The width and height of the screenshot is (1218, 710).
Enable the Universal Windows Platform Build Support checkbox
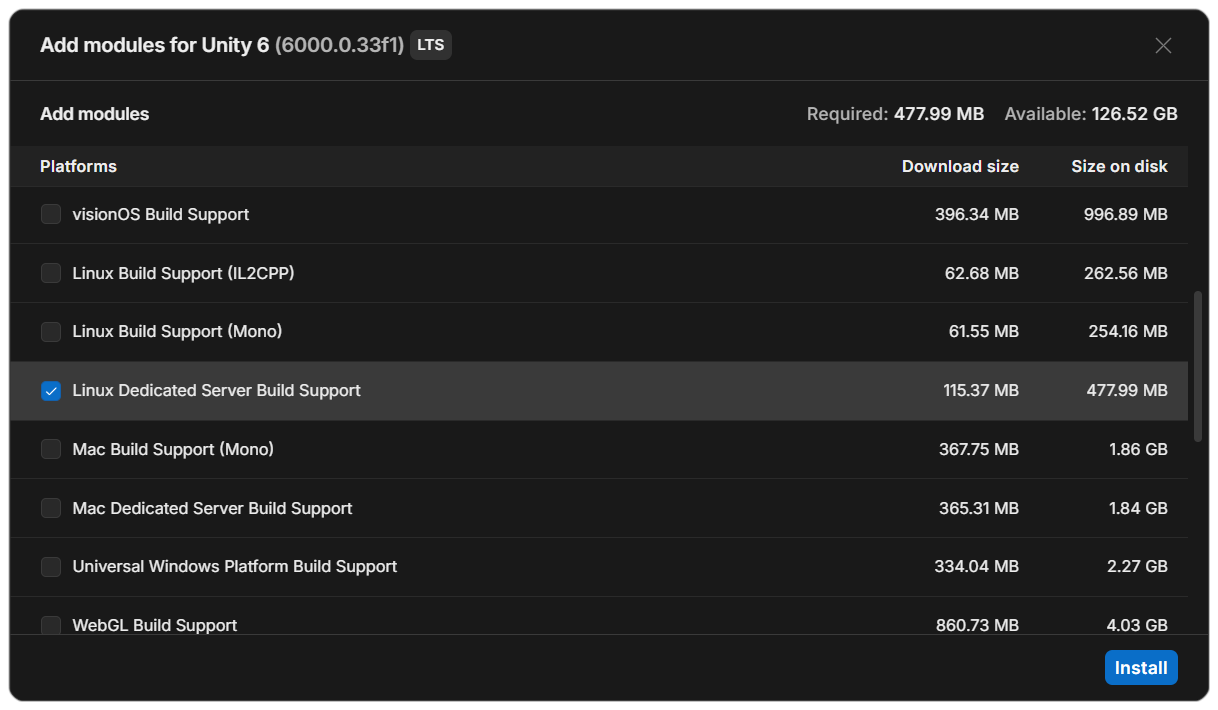click(x=51, y=567)
